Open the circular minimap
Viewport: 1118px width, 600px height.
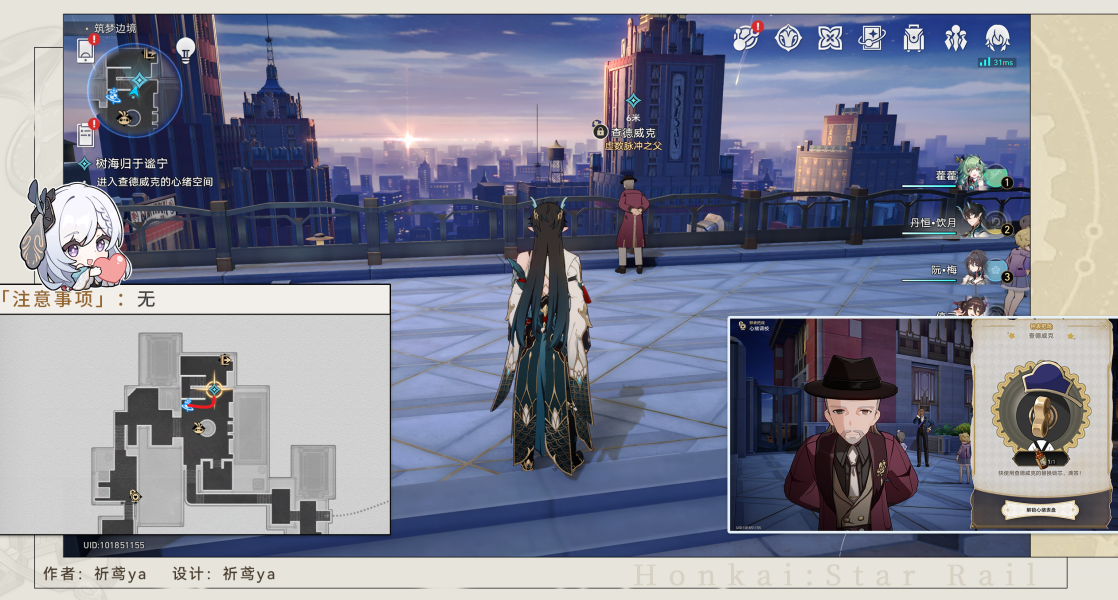pos(134,90)
